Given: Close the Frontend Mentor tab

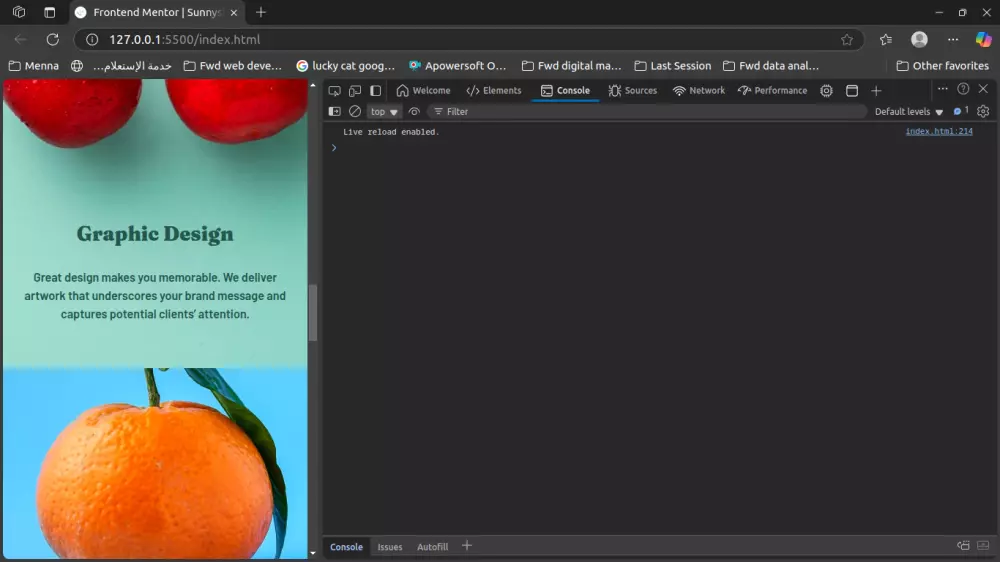Looking at the screenshot, I should pos(233,12).
